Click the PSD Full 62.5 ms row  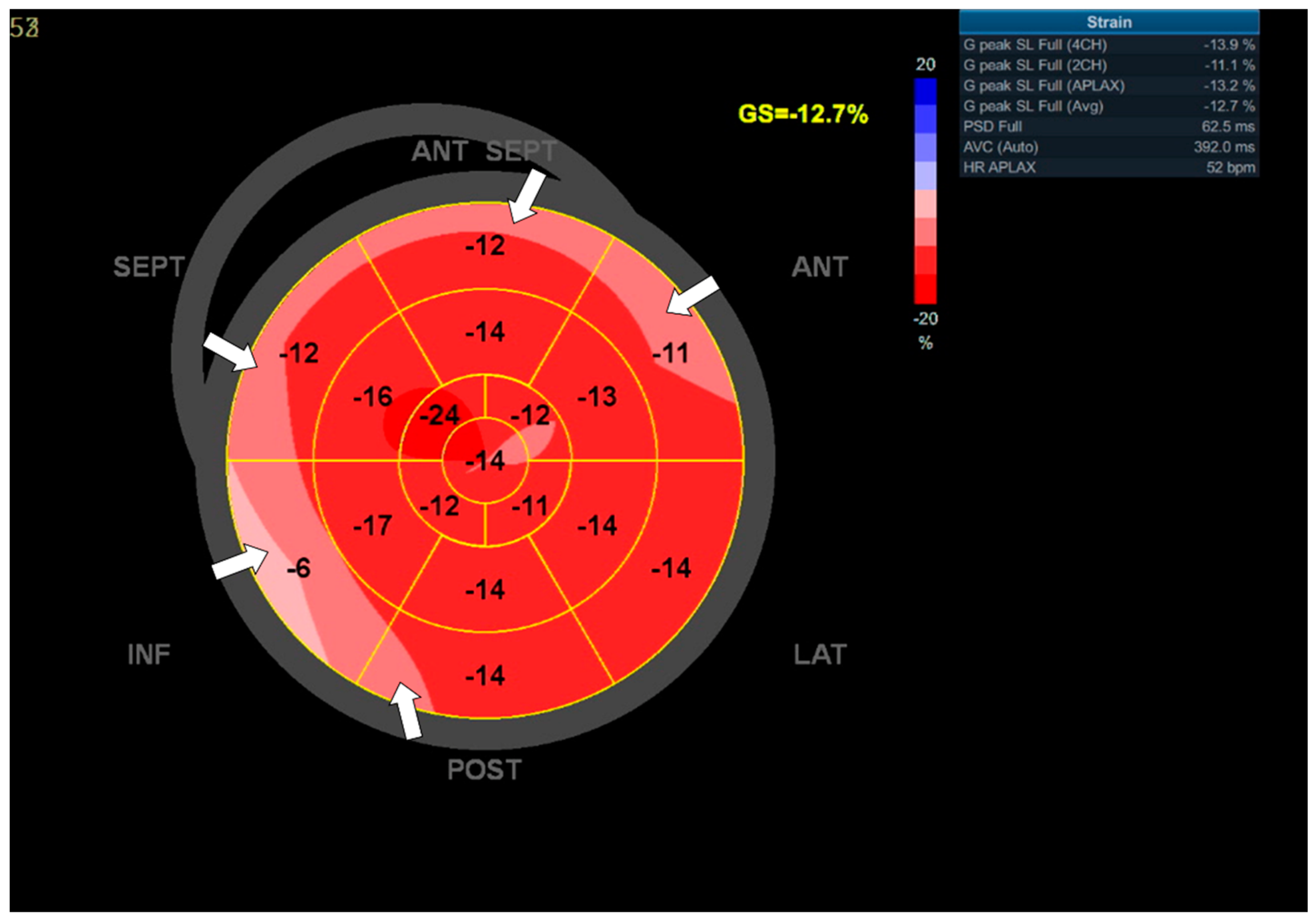[x=1109, y=127]
